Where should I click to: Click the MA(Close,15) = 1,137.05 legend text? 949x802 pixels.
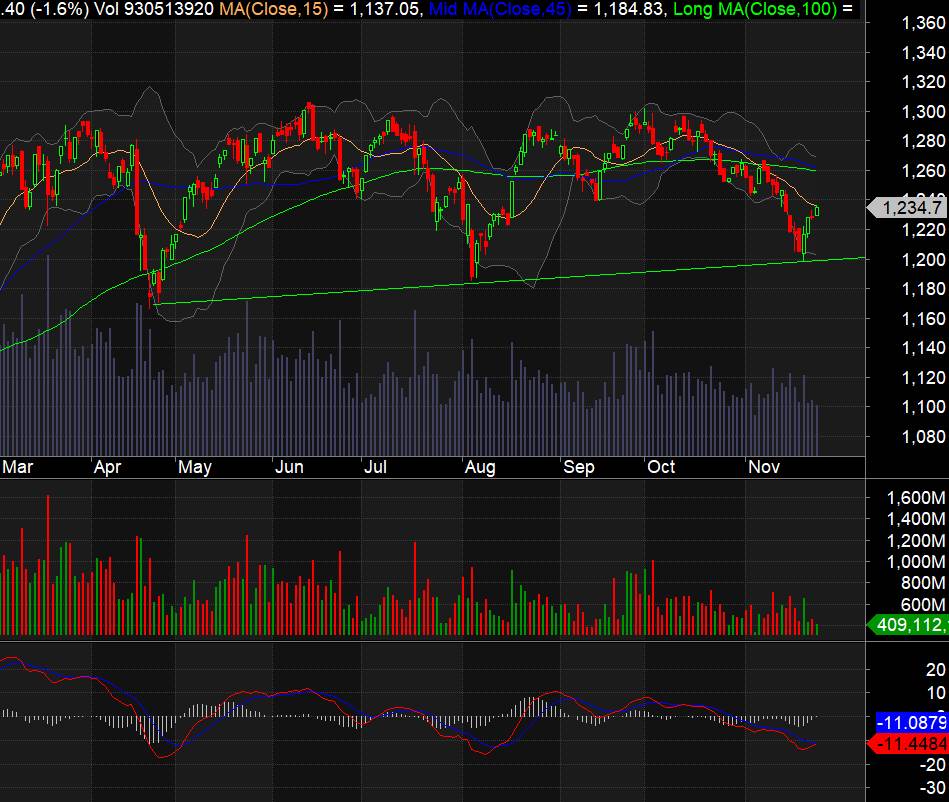click(x=321, y=9)
